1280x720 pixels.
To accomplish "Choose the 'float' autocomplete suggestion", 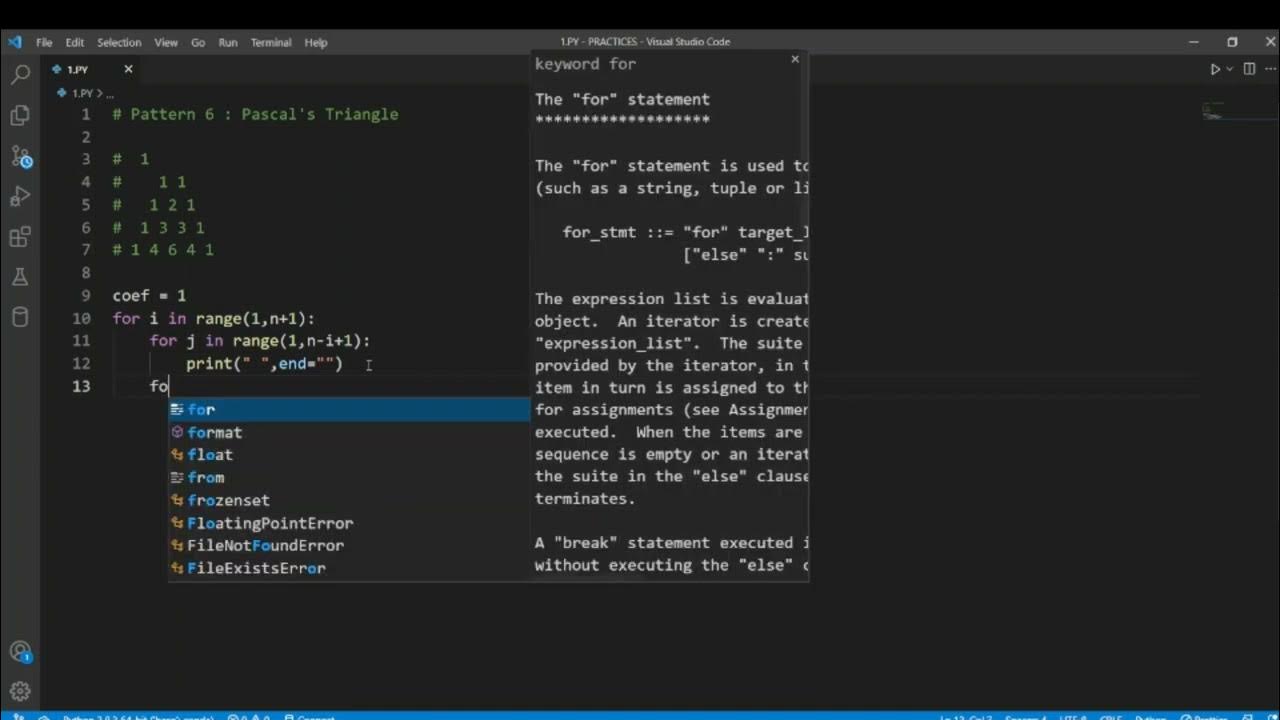I will click(349, 455).
